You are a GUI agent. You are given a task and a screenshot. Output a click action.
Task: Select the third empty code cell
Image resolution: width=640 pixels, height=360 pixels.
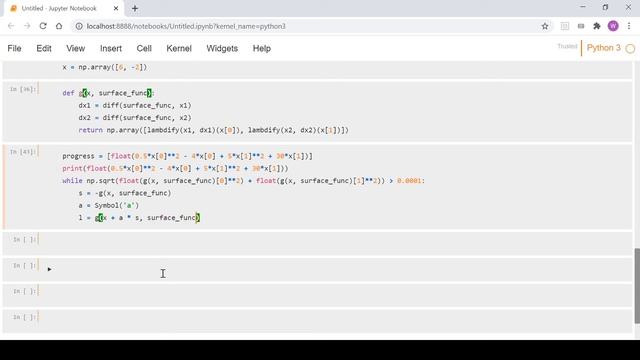(318, 295)
